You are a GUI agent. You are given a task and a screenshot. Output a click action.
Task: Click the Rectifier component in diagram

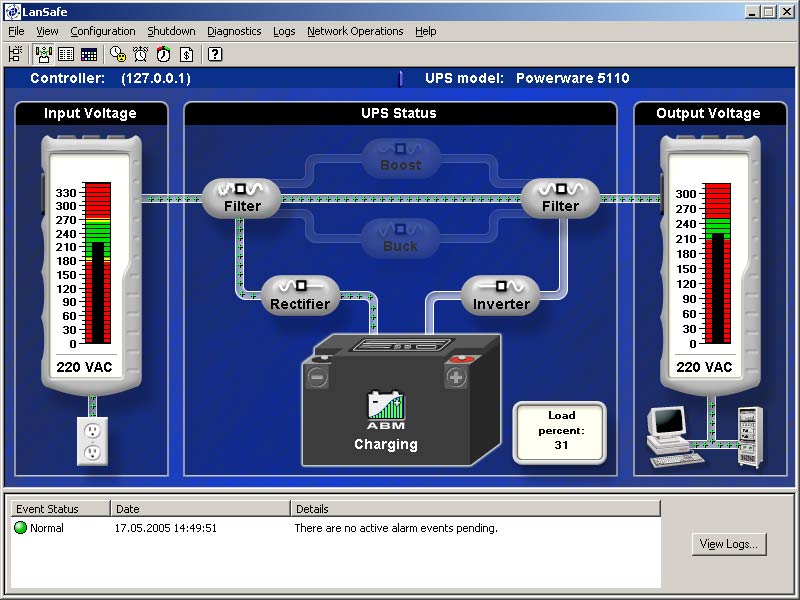click(x=300, y=296)
